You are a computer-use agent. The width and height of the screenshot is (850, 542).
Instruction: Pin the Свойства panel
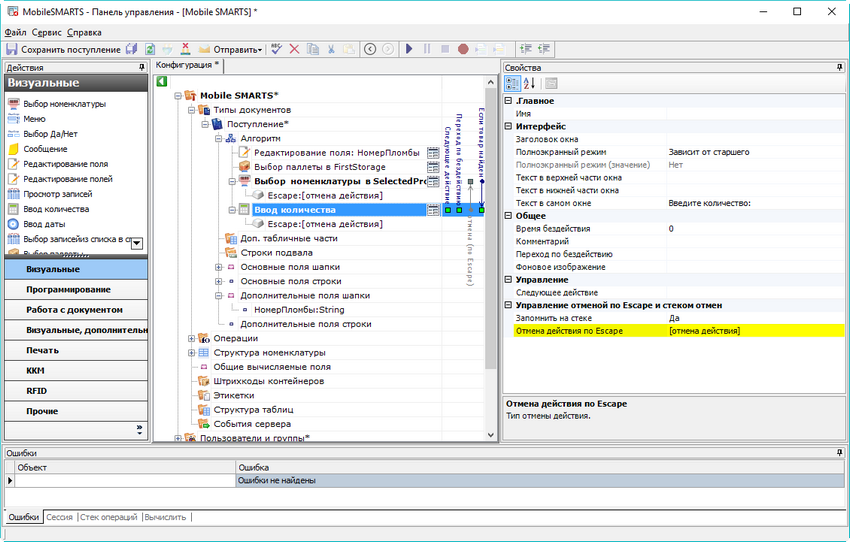click(840, 67)
